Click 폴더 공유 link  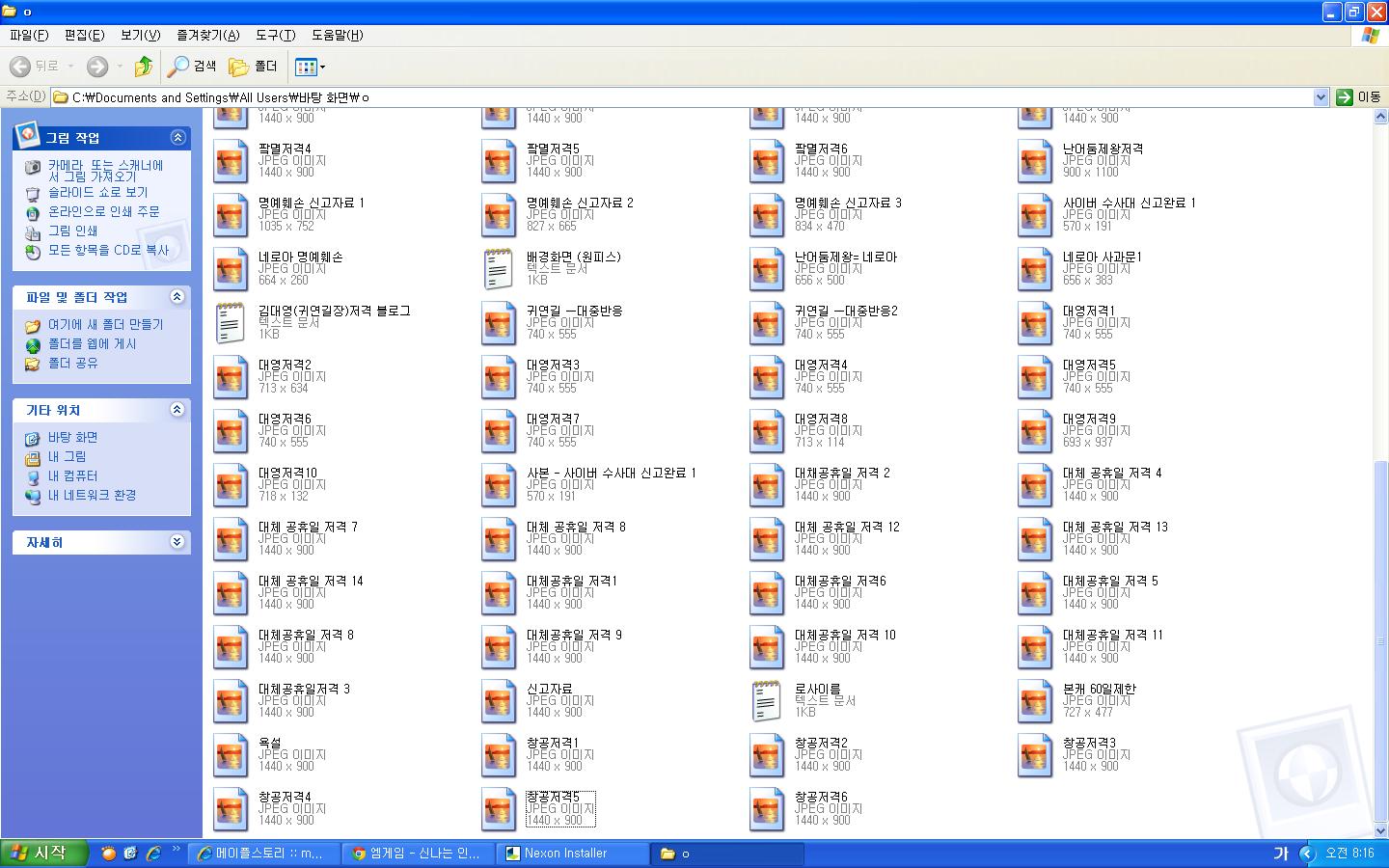(x=73, y=363)
